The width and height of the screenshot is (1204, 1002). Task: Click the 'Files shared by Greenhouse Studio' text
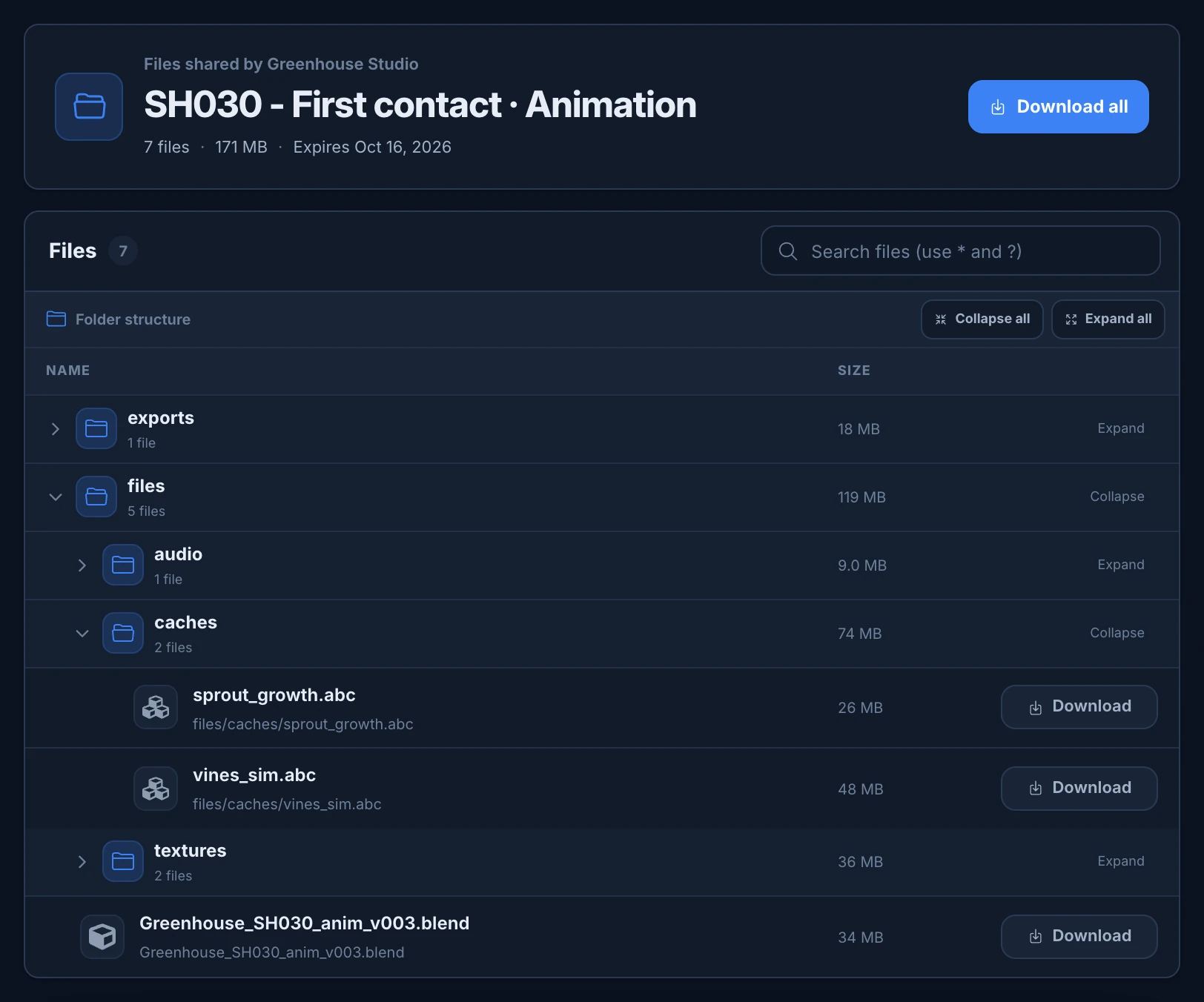(x=281, y=64)
